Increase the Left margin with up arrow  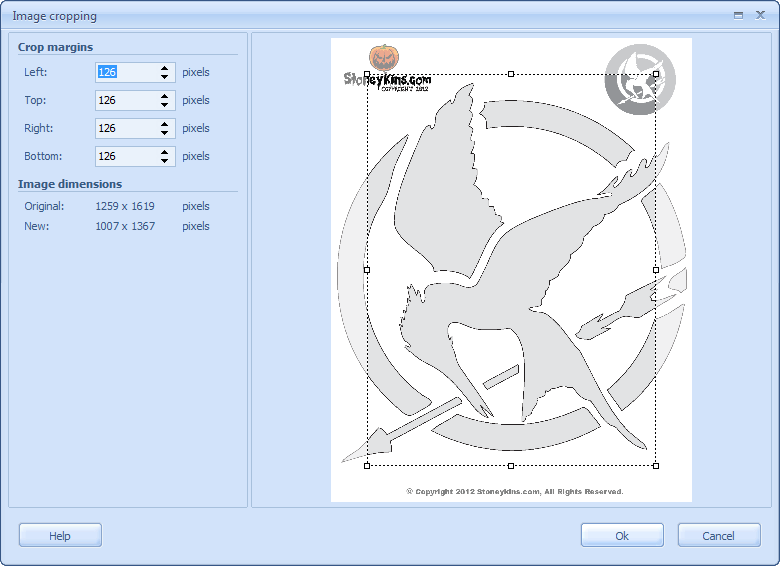[x=165, y=68]
